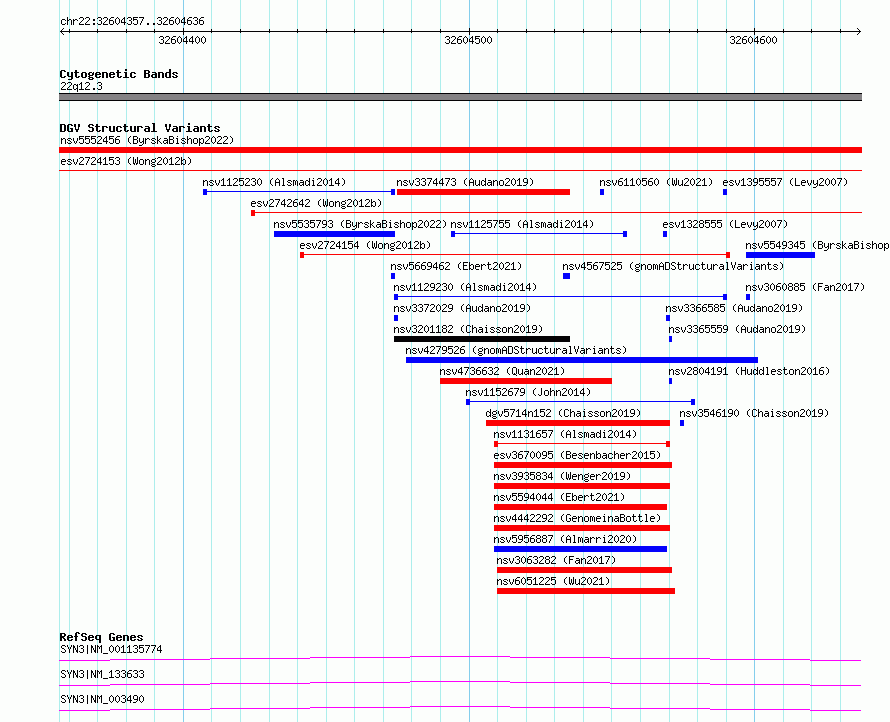
Task: Select the nsv5552456 (ByrskaBishop2022) variant
Action: [460, 150]
